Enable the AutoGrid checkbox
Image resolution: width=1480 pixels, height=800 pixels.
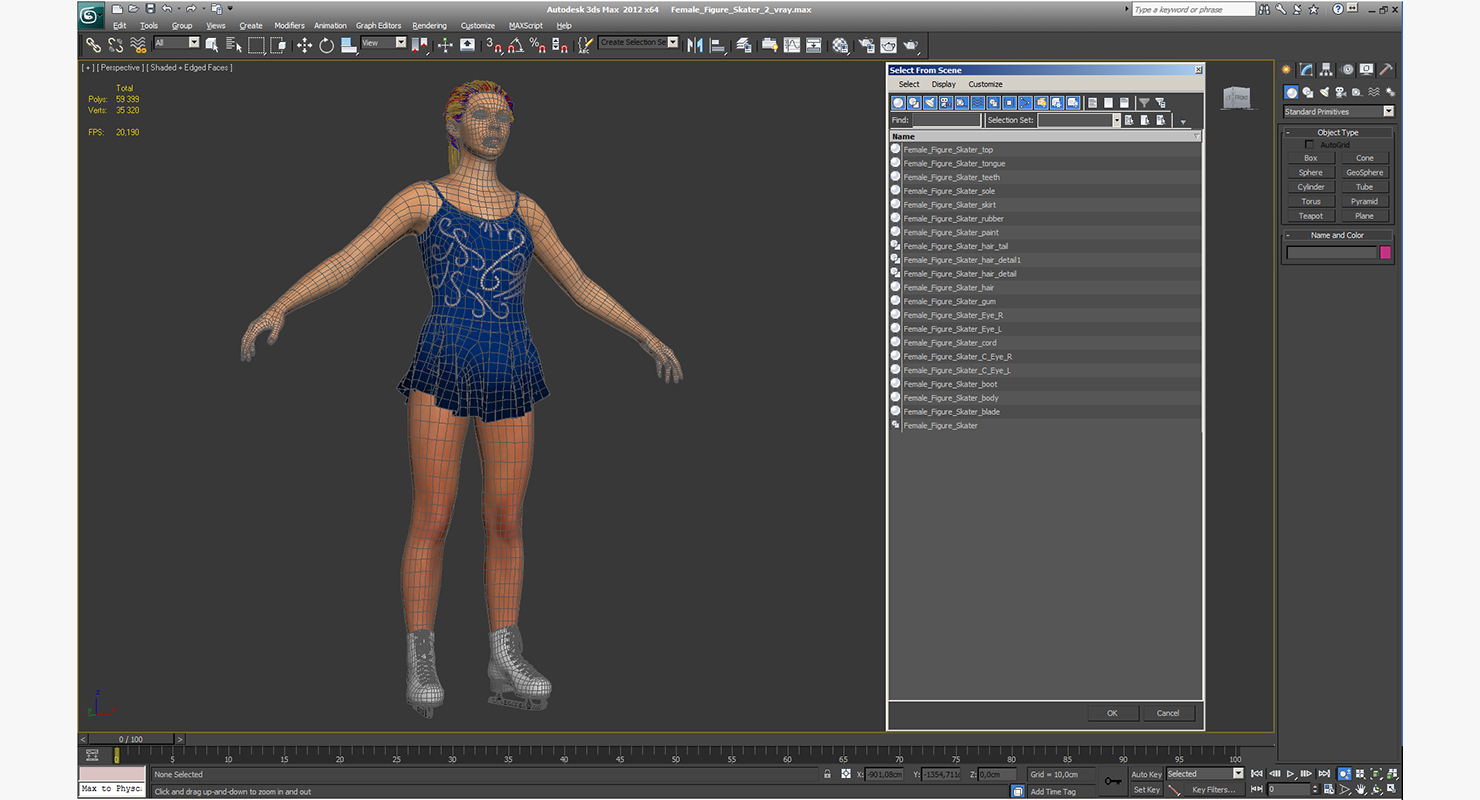[x=1310, y=145]
